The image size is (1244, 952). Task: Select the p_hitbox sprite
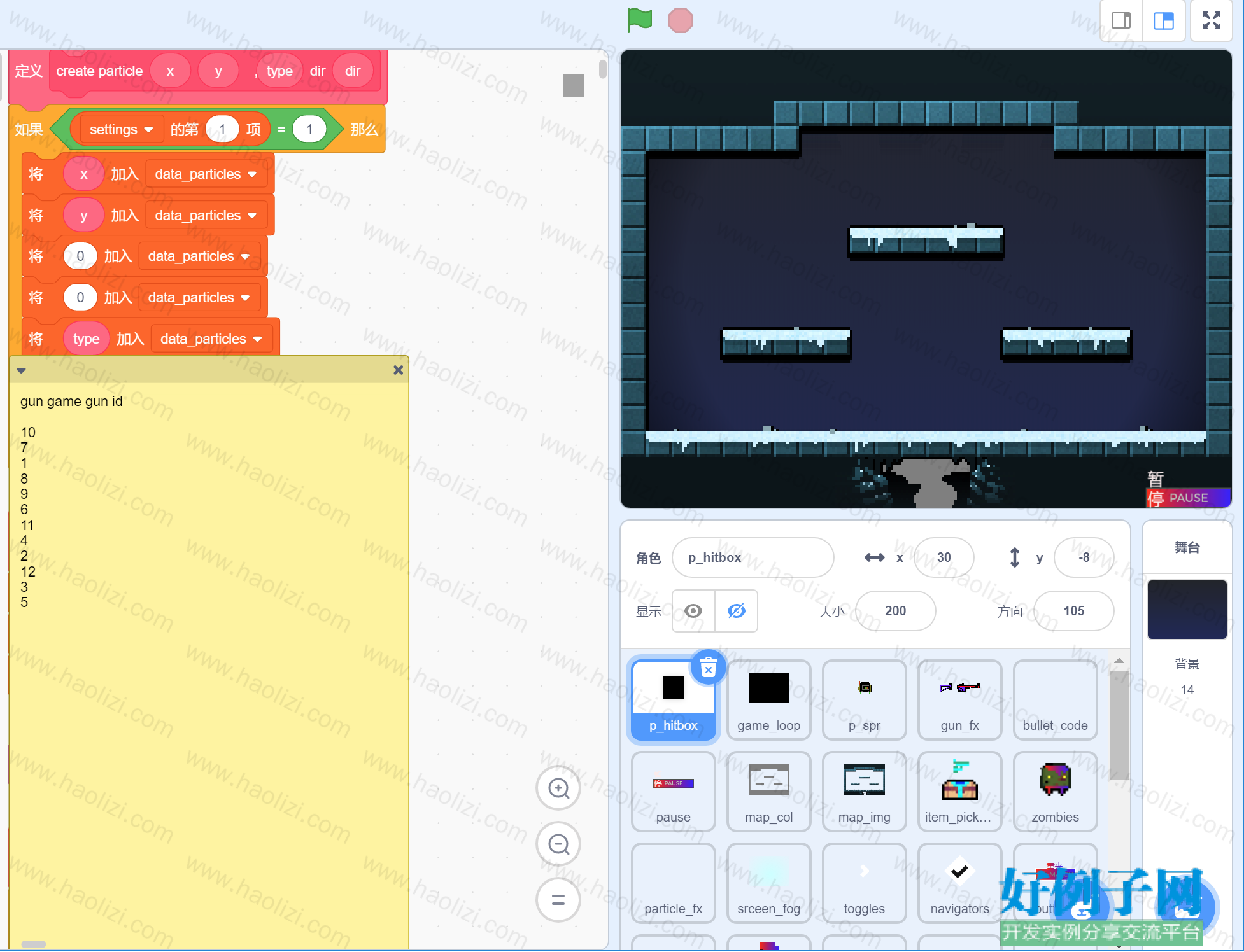(x=673, y=699)
